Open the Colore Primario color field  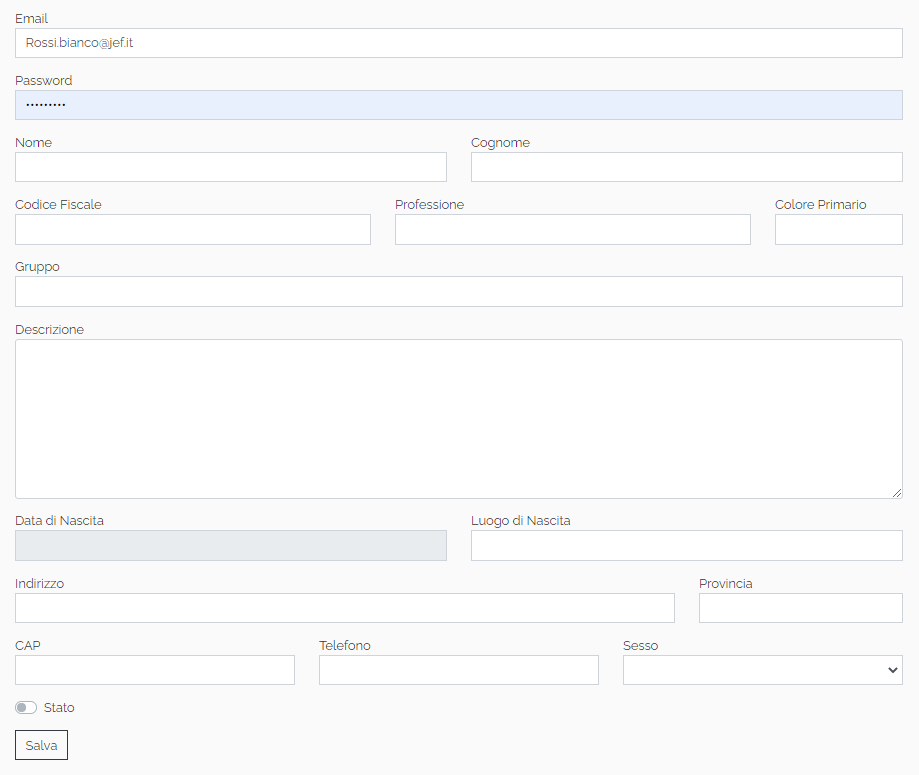[x=838, y=229]
